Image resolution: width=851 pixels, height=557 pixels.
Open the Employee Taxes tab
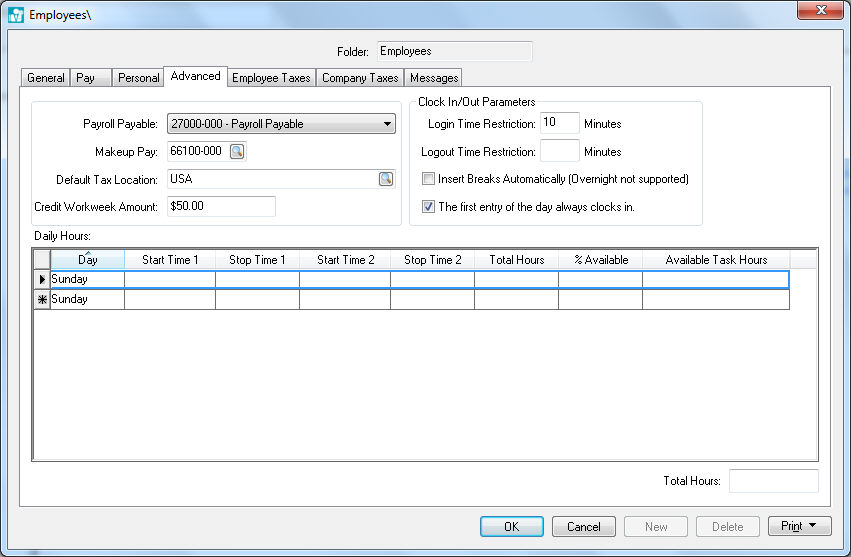[x=272, y=78]
